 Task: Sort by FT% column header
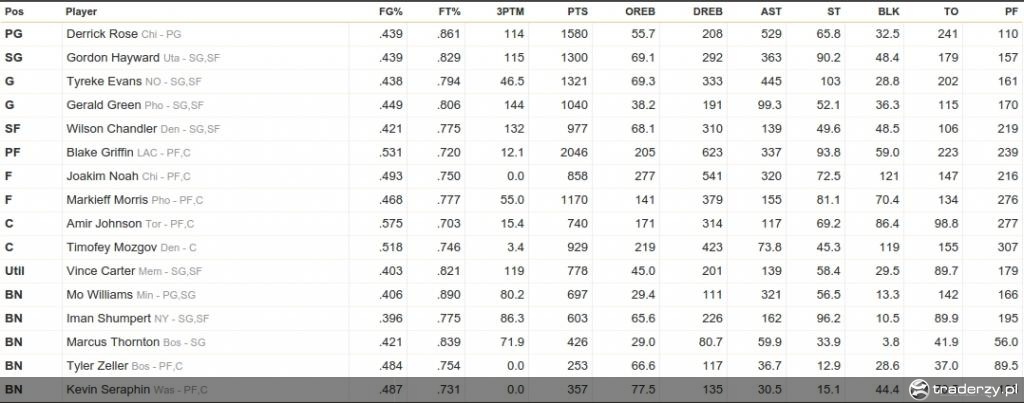pyautogui.click(x=449, y=12)
